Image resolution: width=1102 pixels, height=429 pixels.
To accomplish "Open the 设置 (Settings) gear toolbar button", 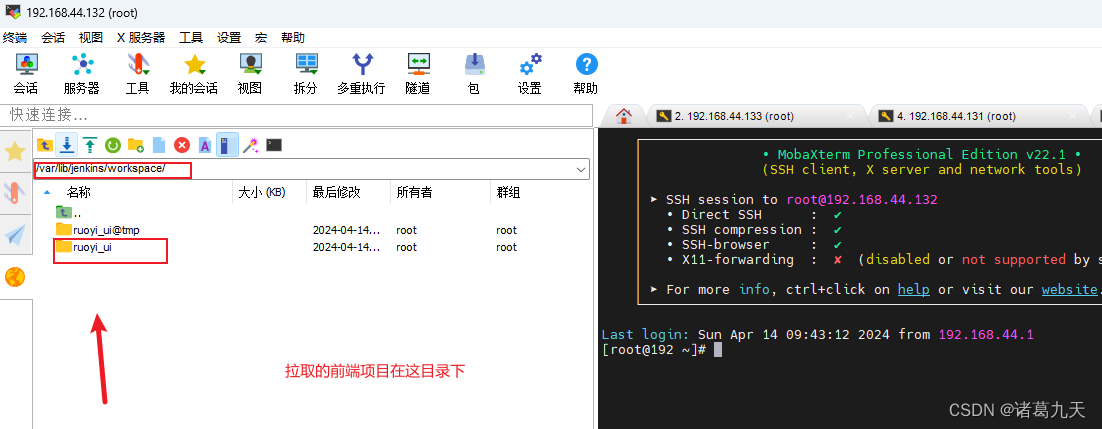I will pos(530,74).
